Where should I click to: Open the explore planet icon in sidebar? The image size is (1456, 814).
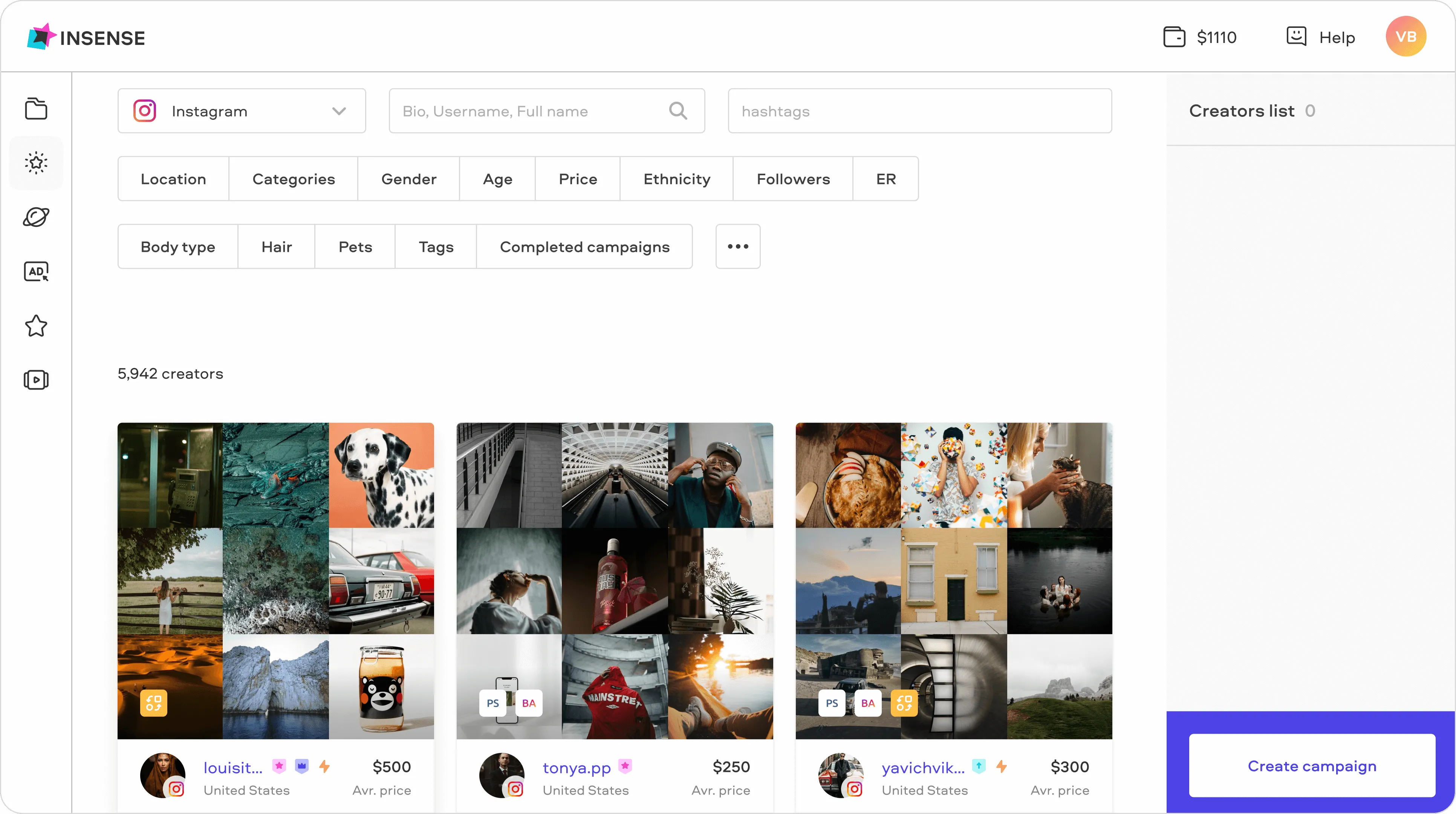point(35,217)
